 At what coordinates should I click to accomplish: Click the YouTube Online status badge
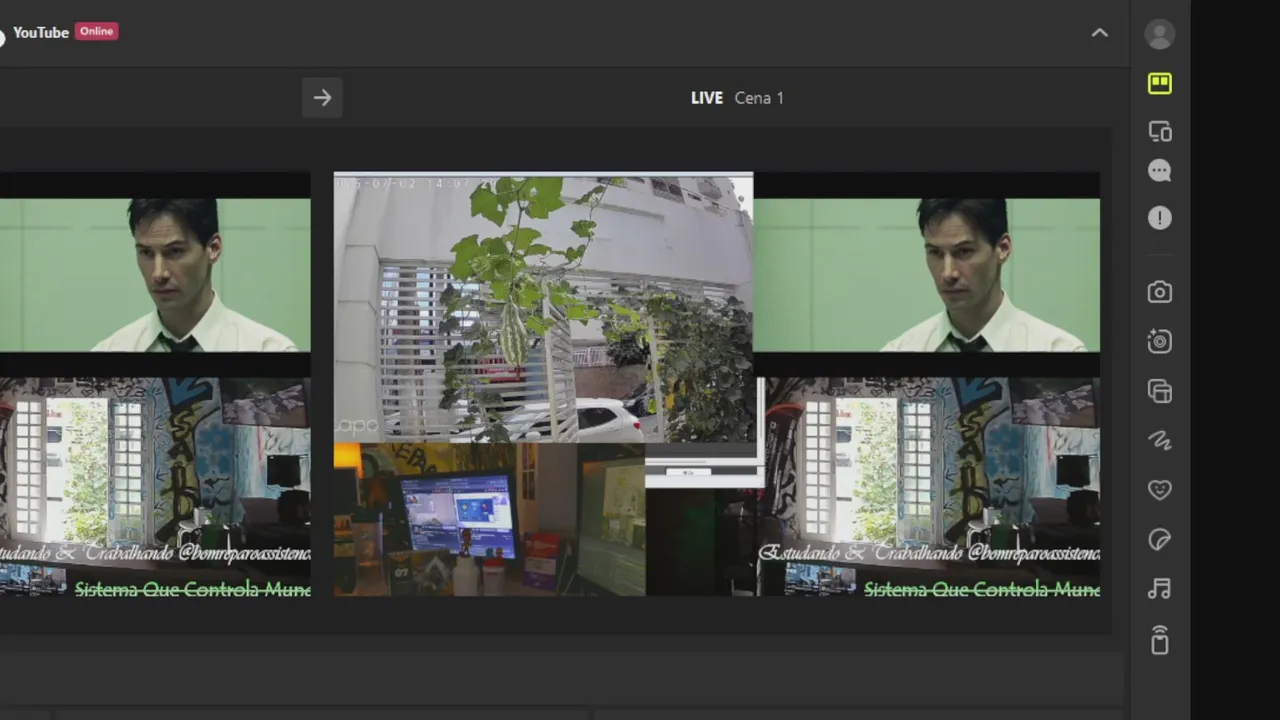tap(97, 31)
